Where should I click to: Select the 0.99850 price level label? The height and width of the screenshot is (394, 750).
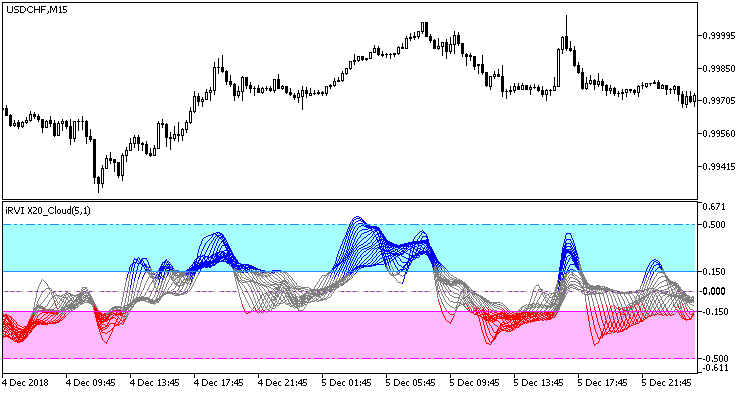pos(719,68)
